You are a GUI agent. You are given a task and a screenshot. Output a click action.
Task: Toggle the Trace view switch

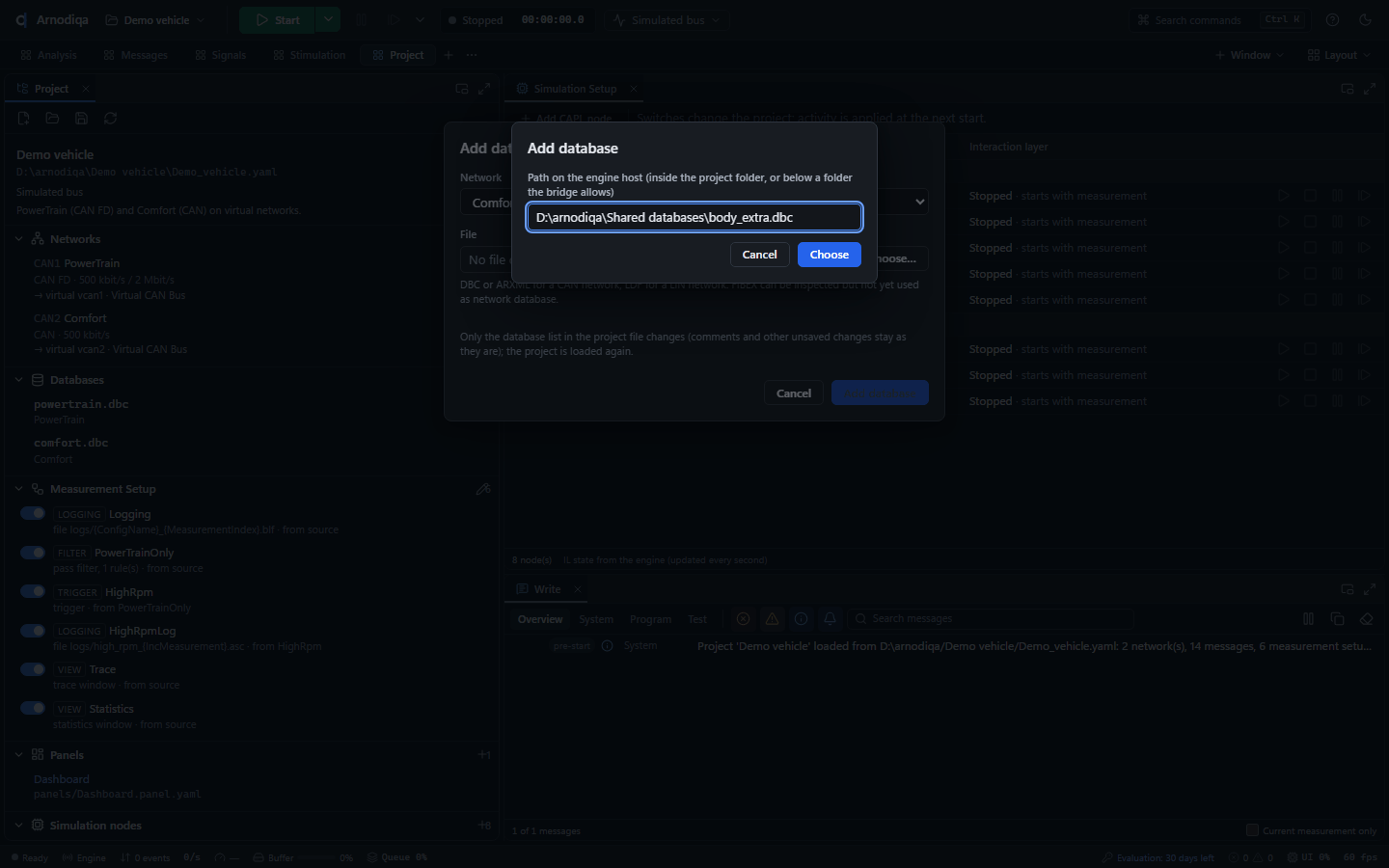[x=33, y=669]
